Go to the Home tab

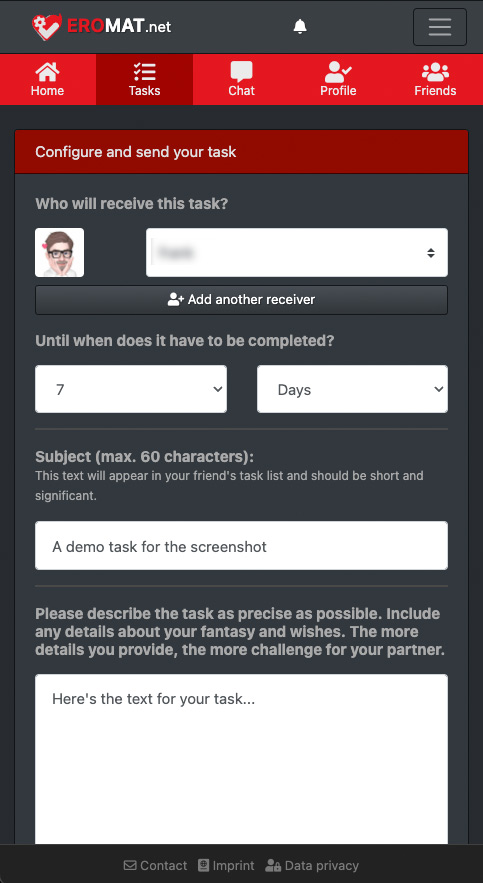point(47,79)
